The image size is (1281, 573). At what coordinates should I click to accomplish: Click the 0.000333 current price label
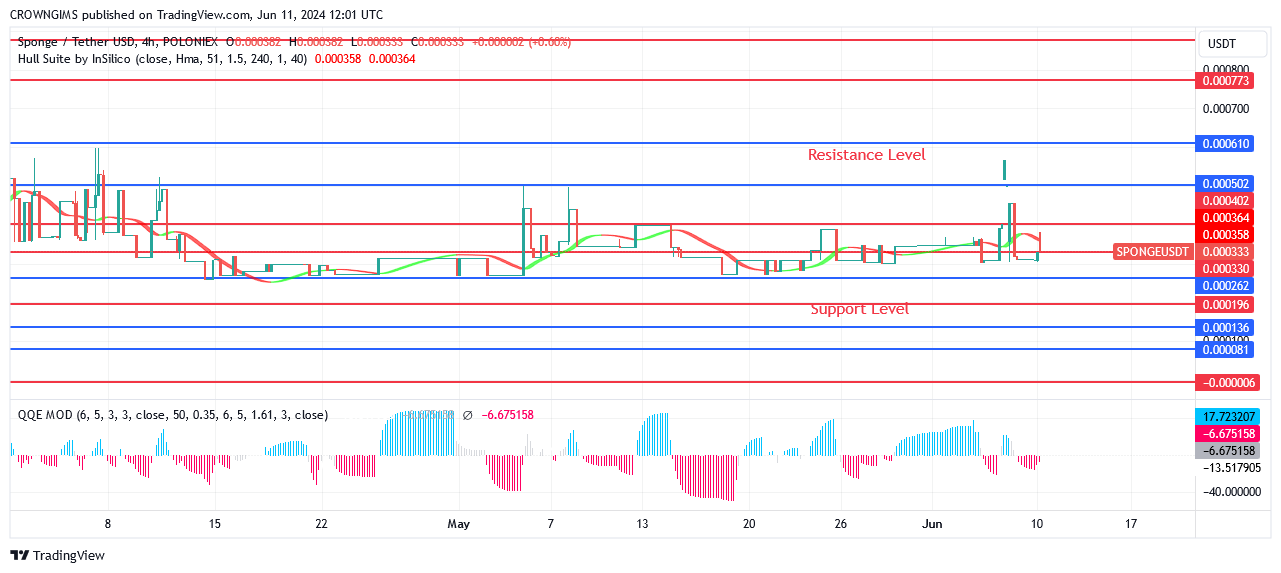(1226, 252)
